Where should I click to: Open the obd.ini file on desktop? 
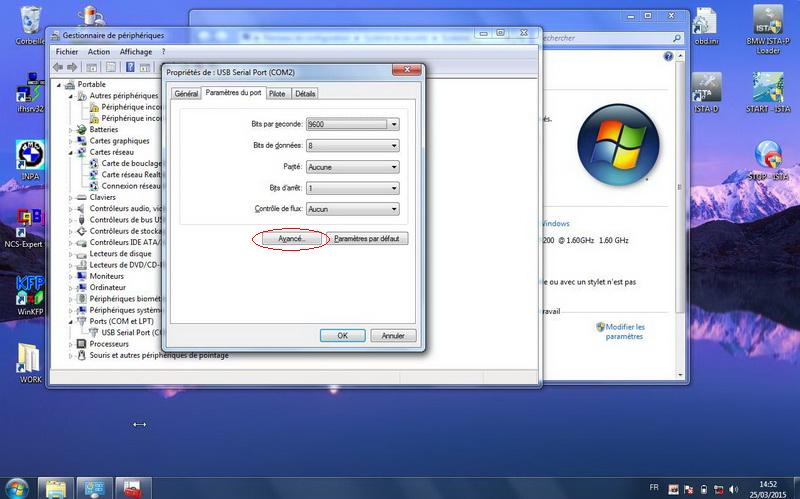pyautogui.click(x=707, y=26)
